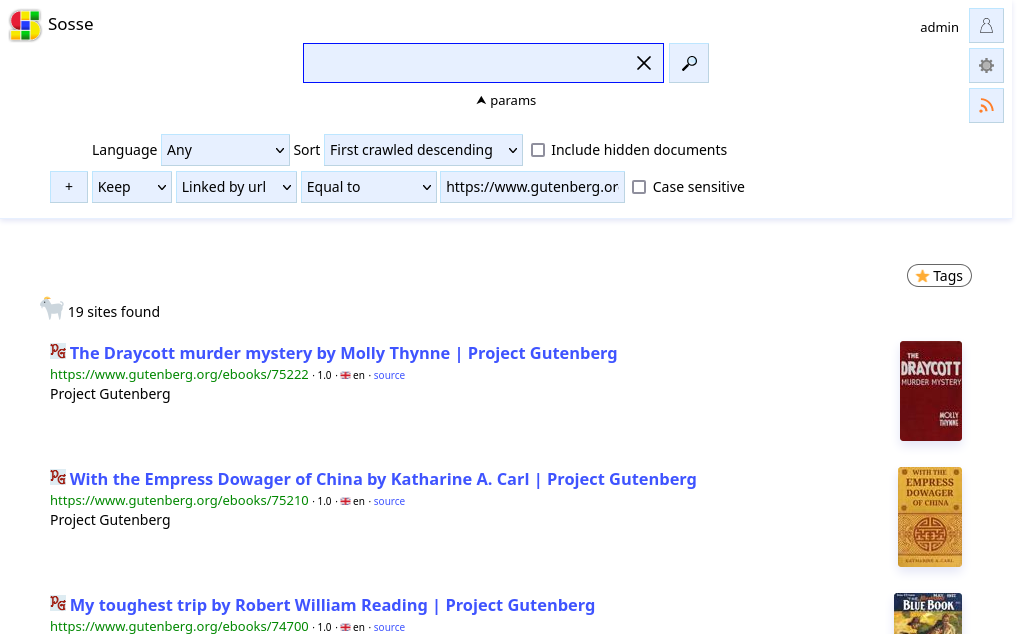Open source link for Empress Dowager result

[389, 501]
